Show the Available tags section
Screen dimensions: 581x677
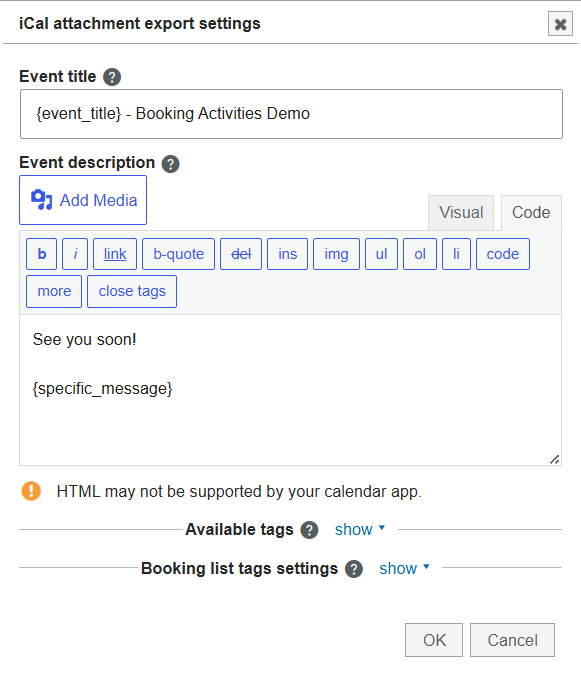point(360,529)
